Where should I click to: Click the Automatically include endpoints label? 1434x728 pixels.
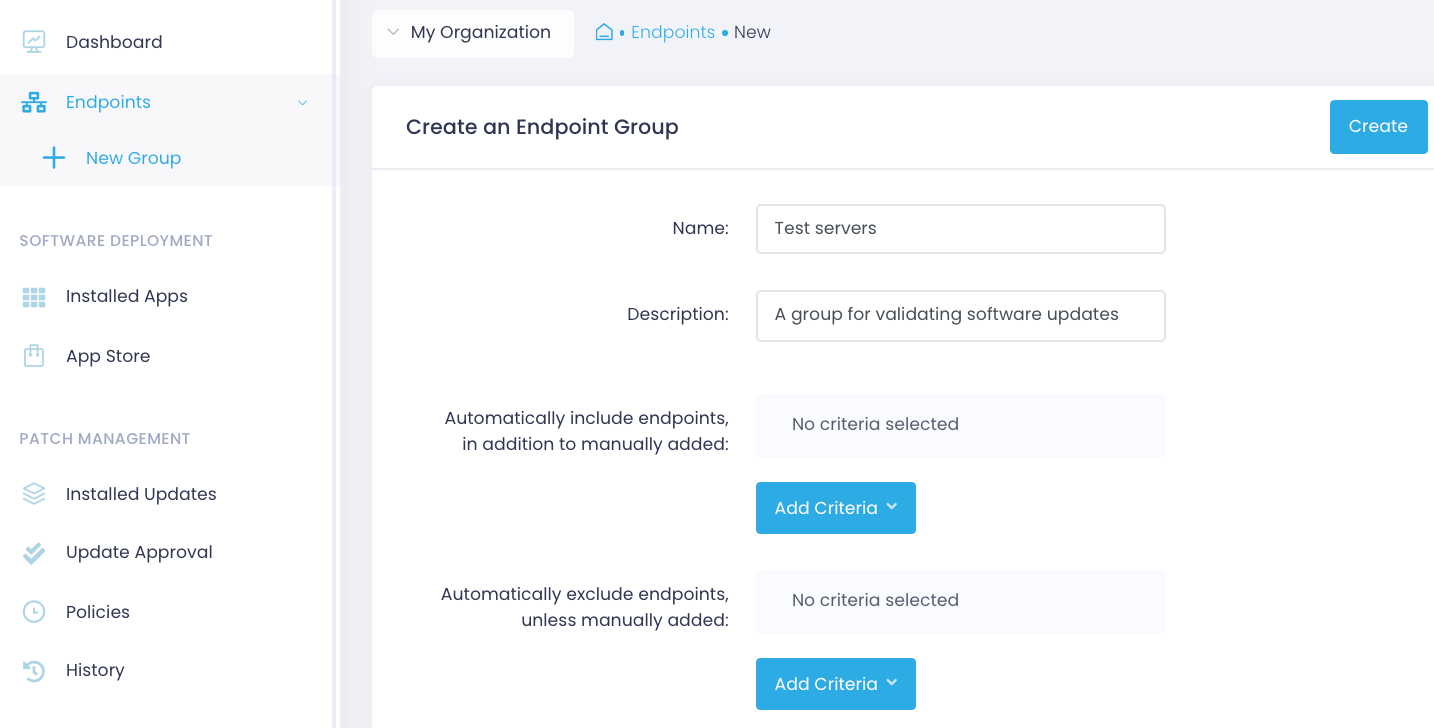pyautogui.click(x=586, y=431)
